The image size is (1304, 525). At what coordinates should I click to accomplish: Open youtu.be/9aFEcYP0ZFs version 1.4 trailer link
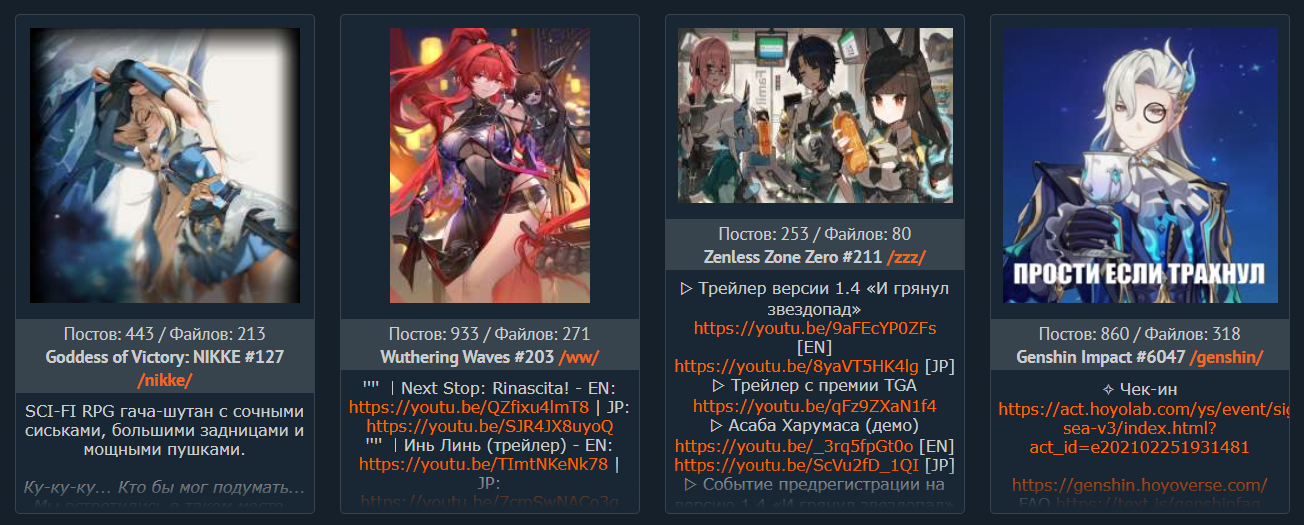(815, 328)
